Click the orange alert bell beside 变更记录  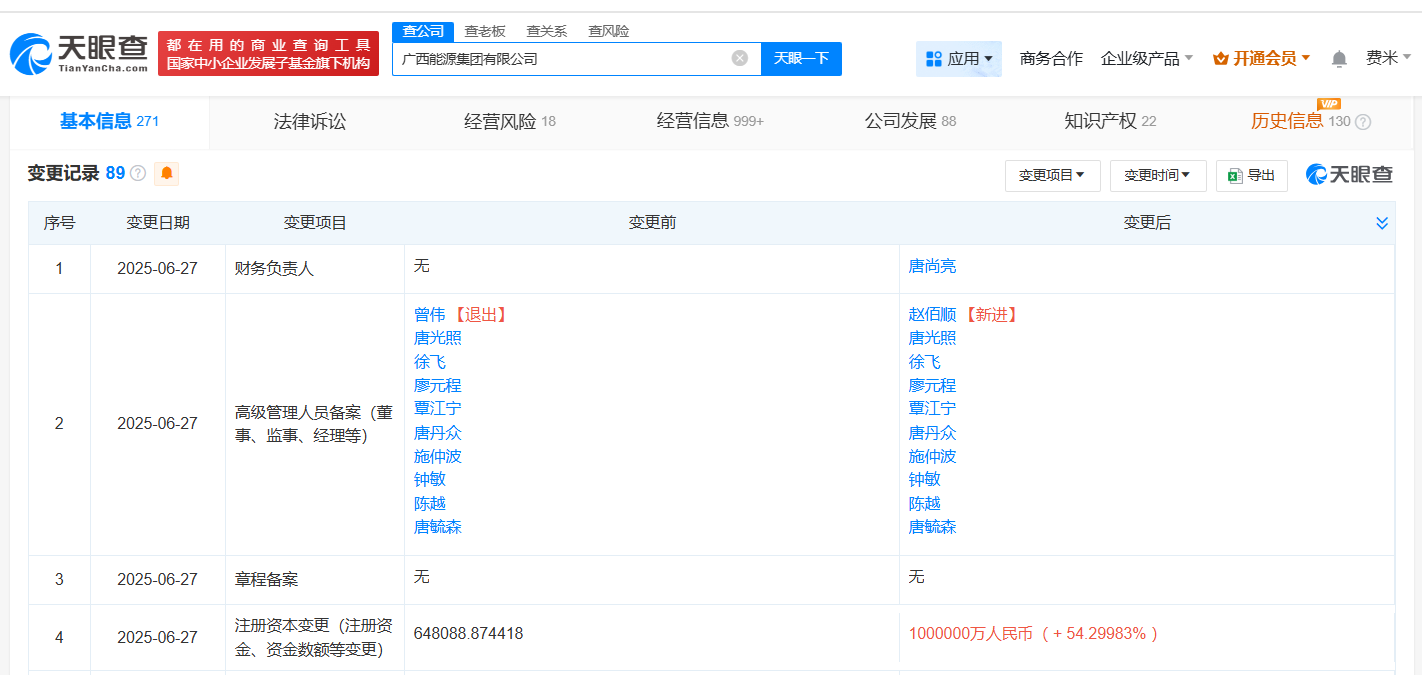tap(166, 173)
